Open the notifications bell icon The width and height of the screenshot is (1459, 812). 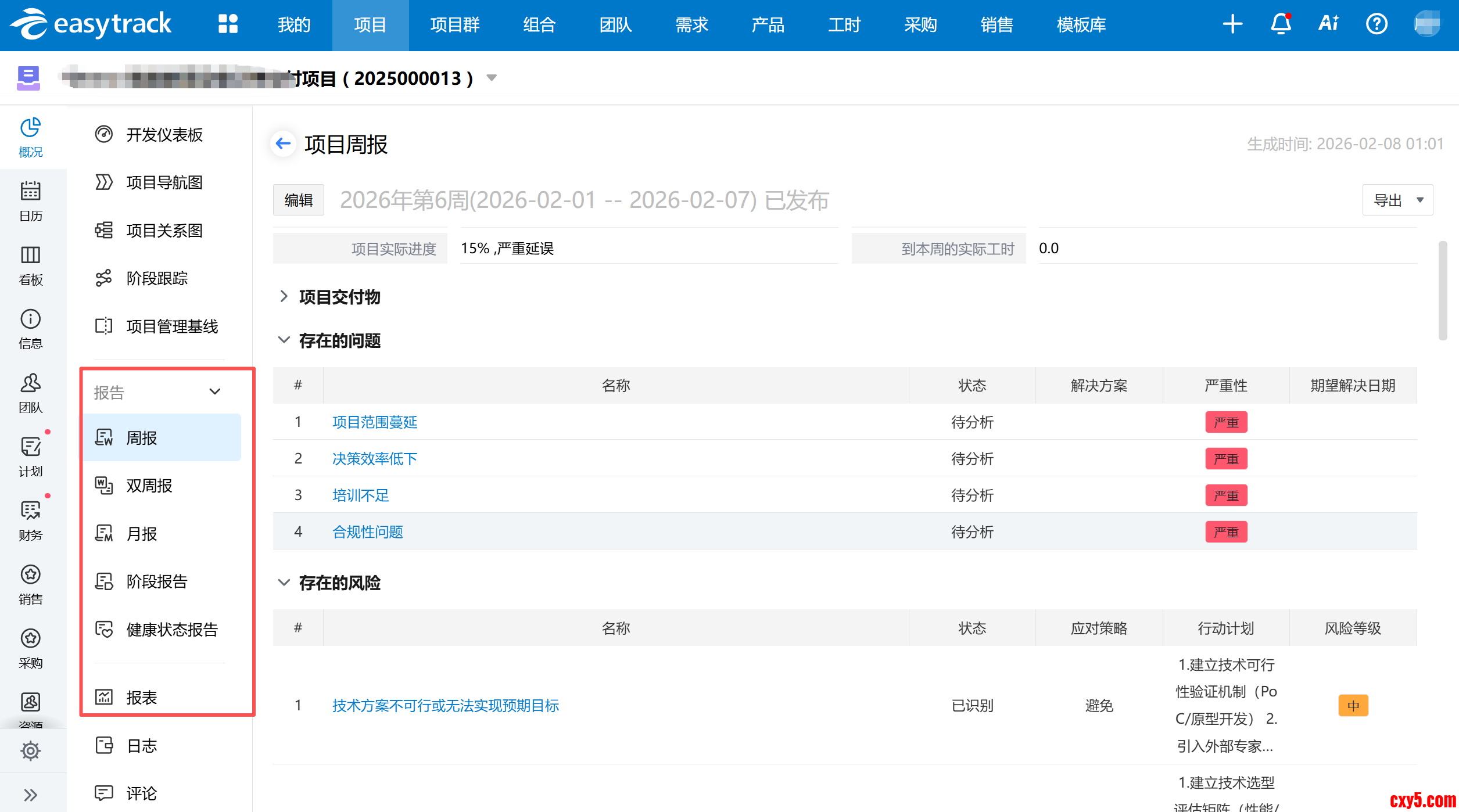(x=1281, y=24)
